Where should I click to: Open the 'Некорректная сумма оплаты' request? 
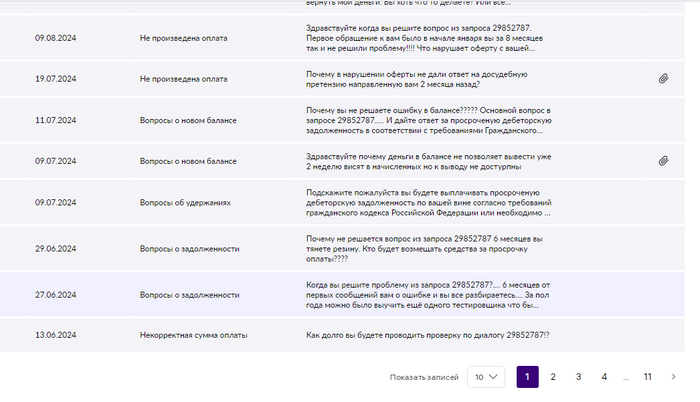[193, 335]
